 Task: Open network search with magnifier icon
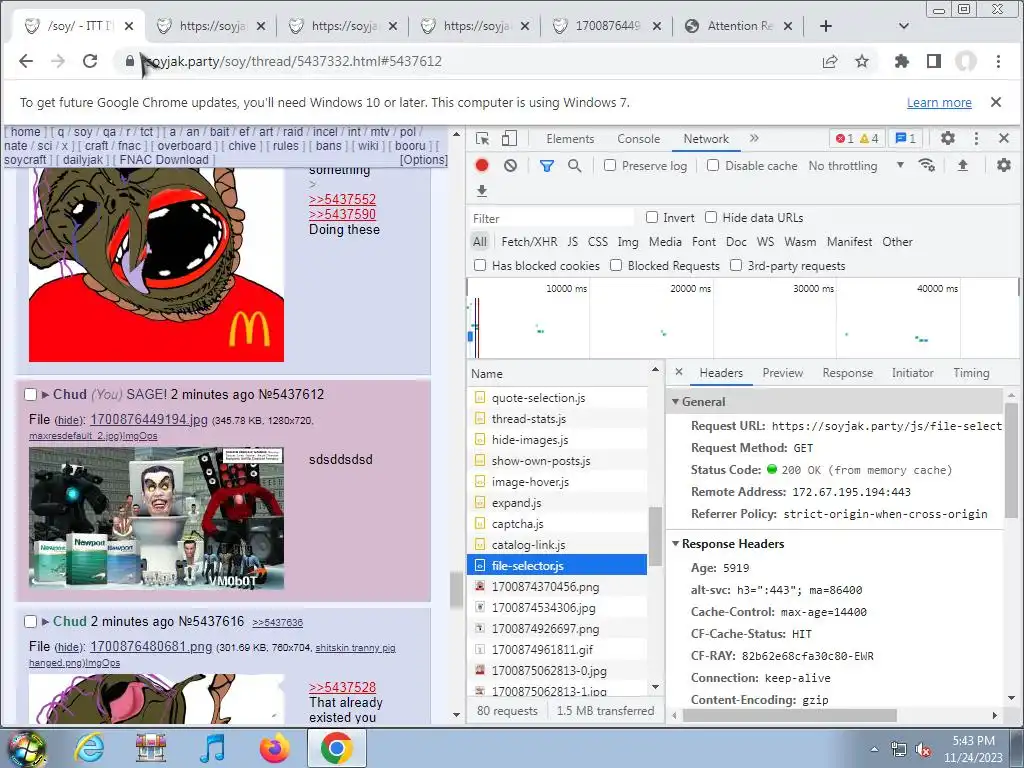tap(575, 166)
